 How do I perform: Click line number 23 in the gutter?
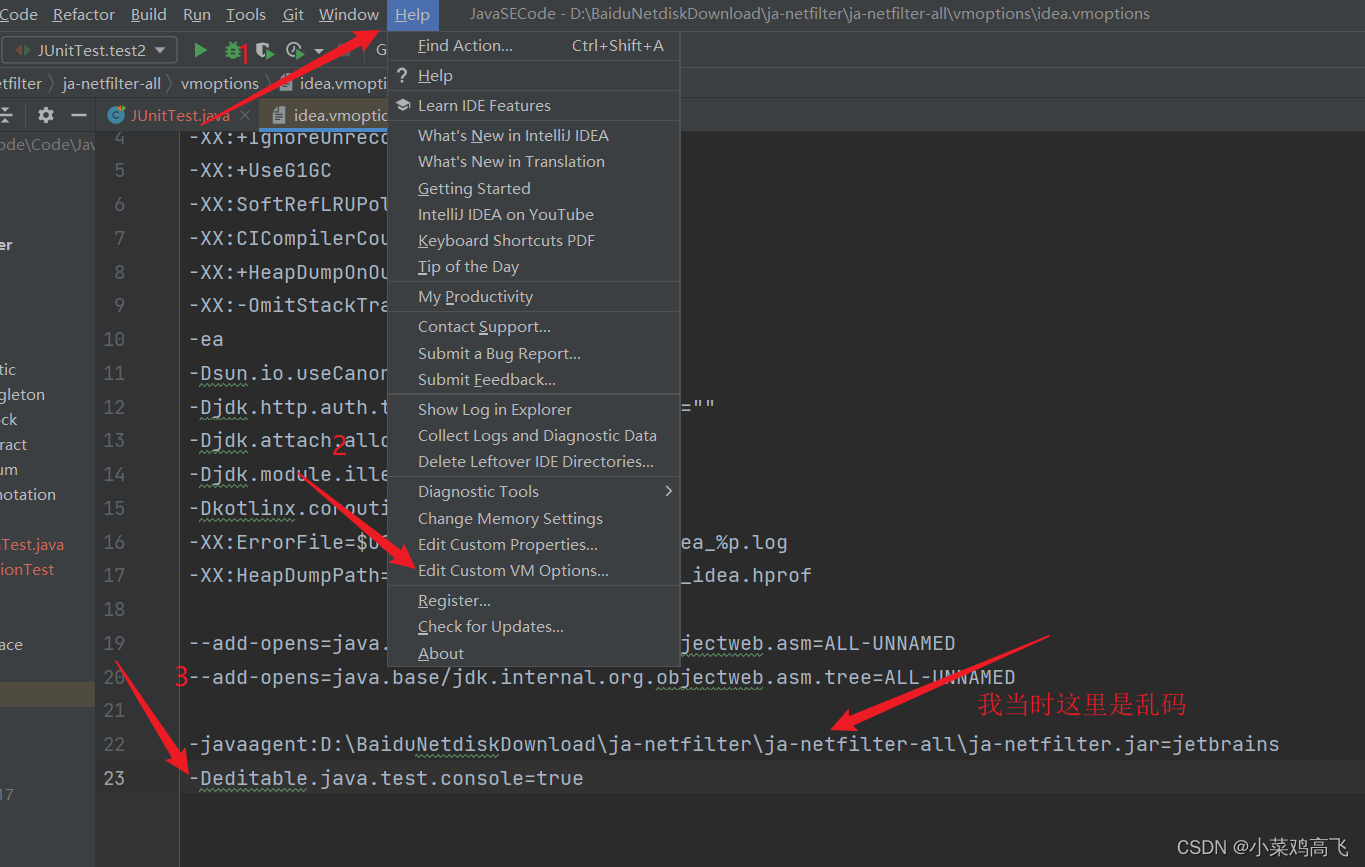pyautogui.click(x=114, y=778)
